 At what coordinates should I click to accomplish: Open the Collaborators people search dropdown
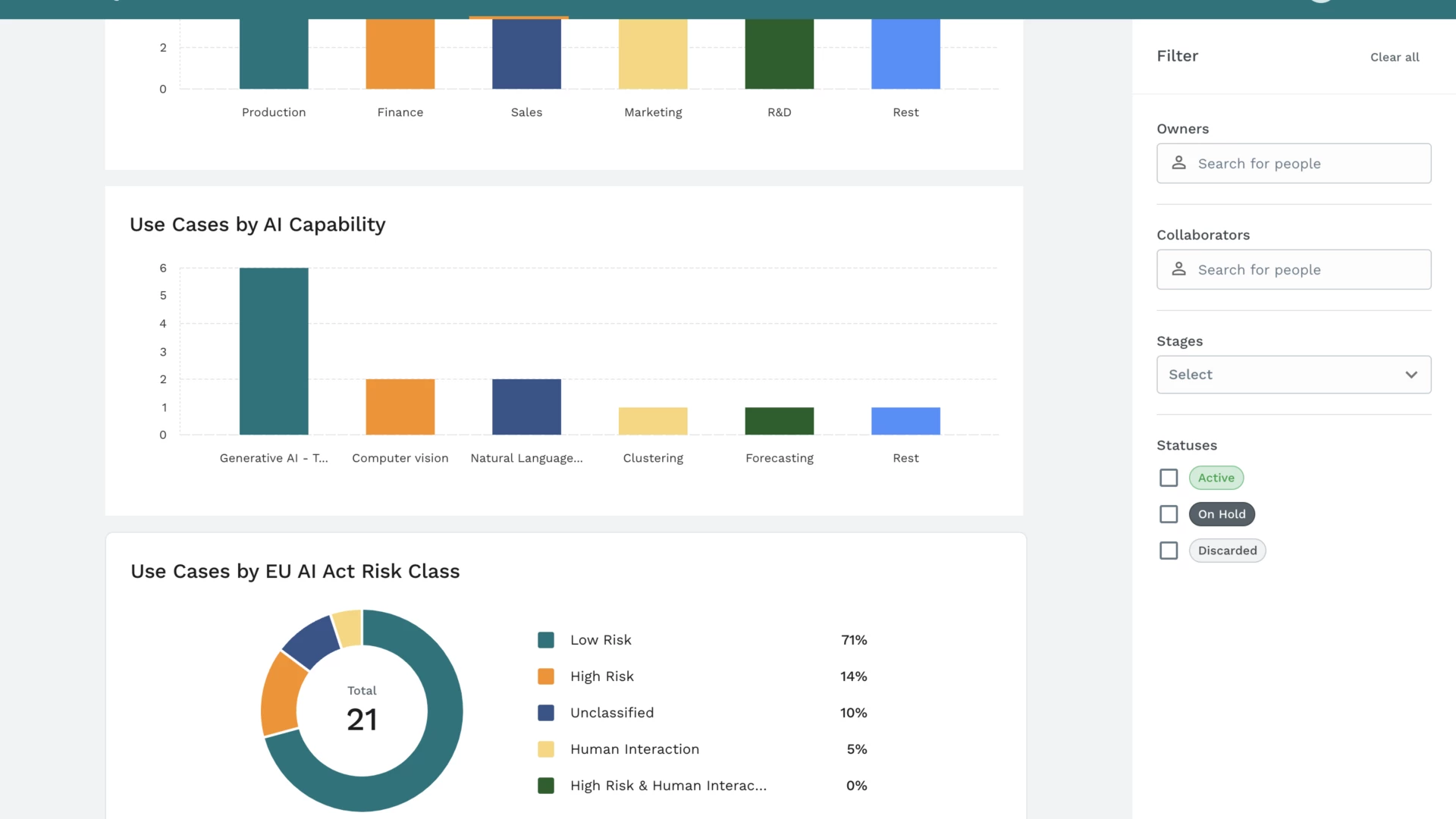point(1294,268)
